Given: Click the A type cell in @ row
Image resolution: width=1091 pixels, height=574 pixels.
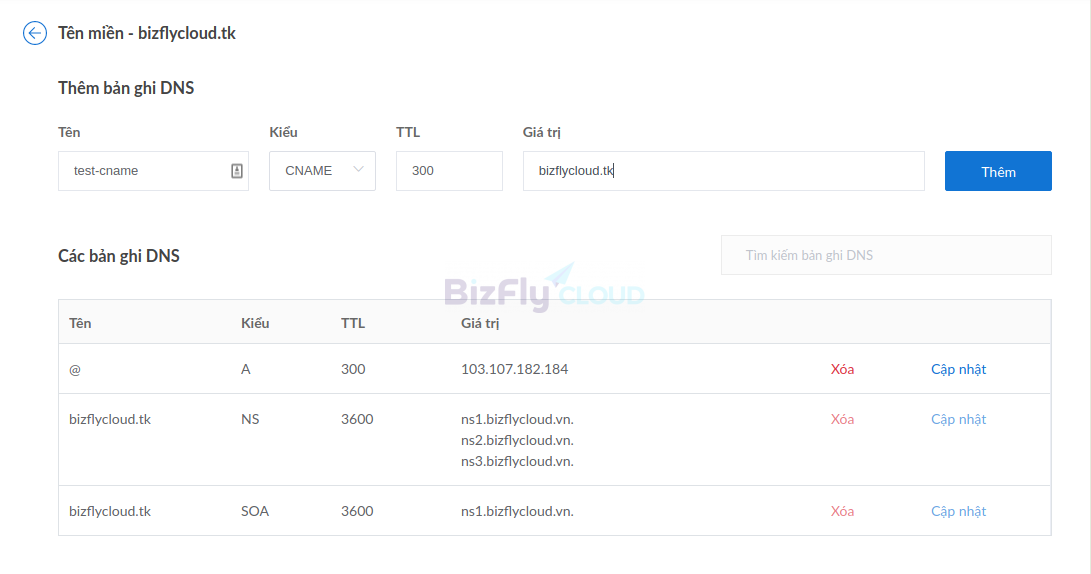Looking at the screenshot, I should tap(246, 369).
